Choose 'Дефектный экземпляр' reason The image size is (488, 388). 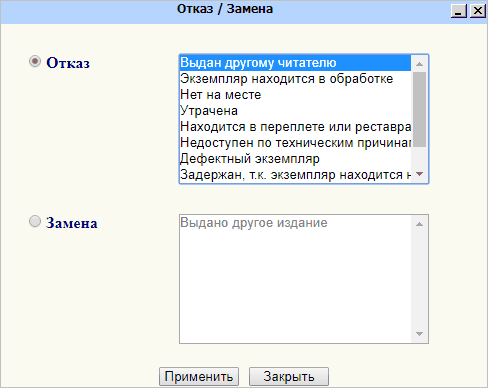pos(295,159)
